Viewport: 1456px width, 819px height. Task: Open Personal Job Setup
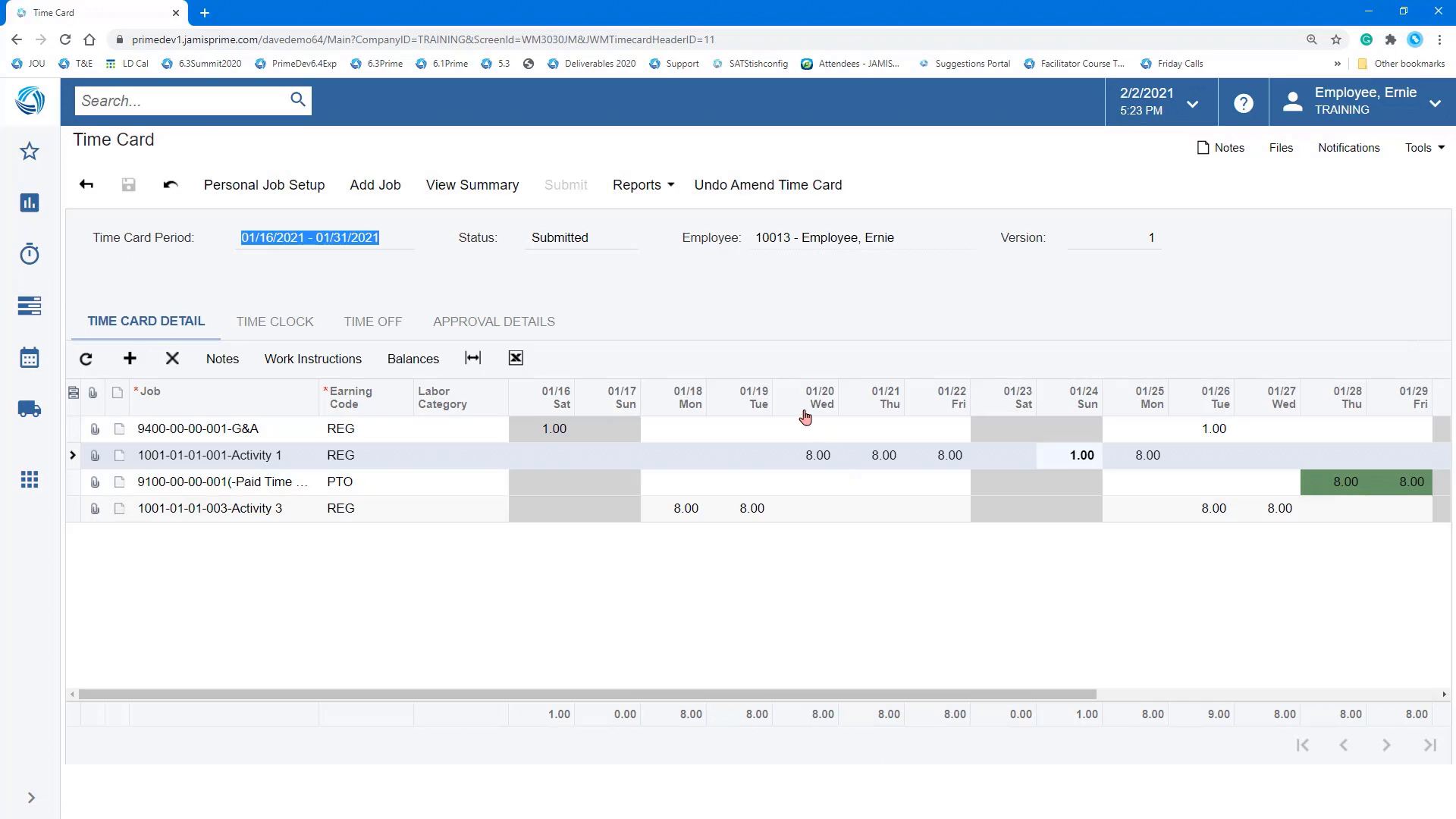263,184
